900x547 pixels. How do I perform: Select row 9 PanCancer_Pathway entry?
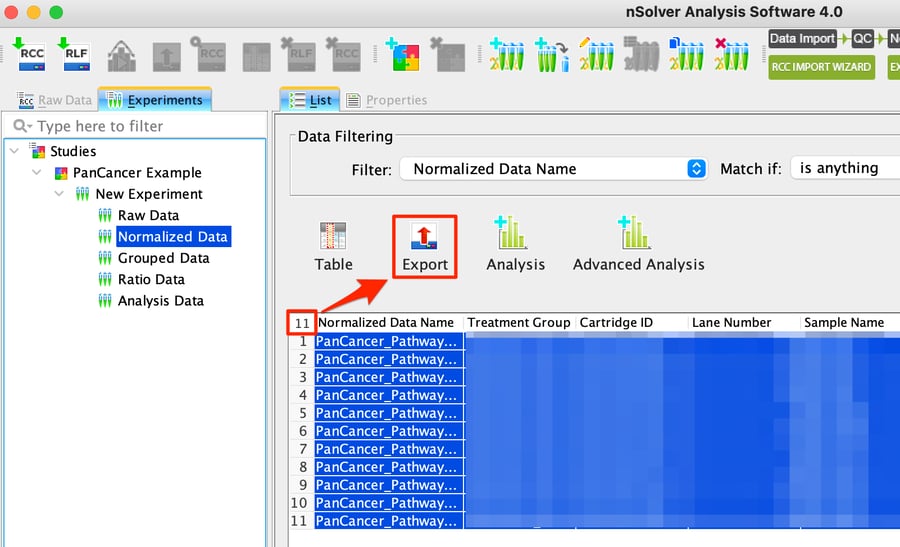point(389,485)
